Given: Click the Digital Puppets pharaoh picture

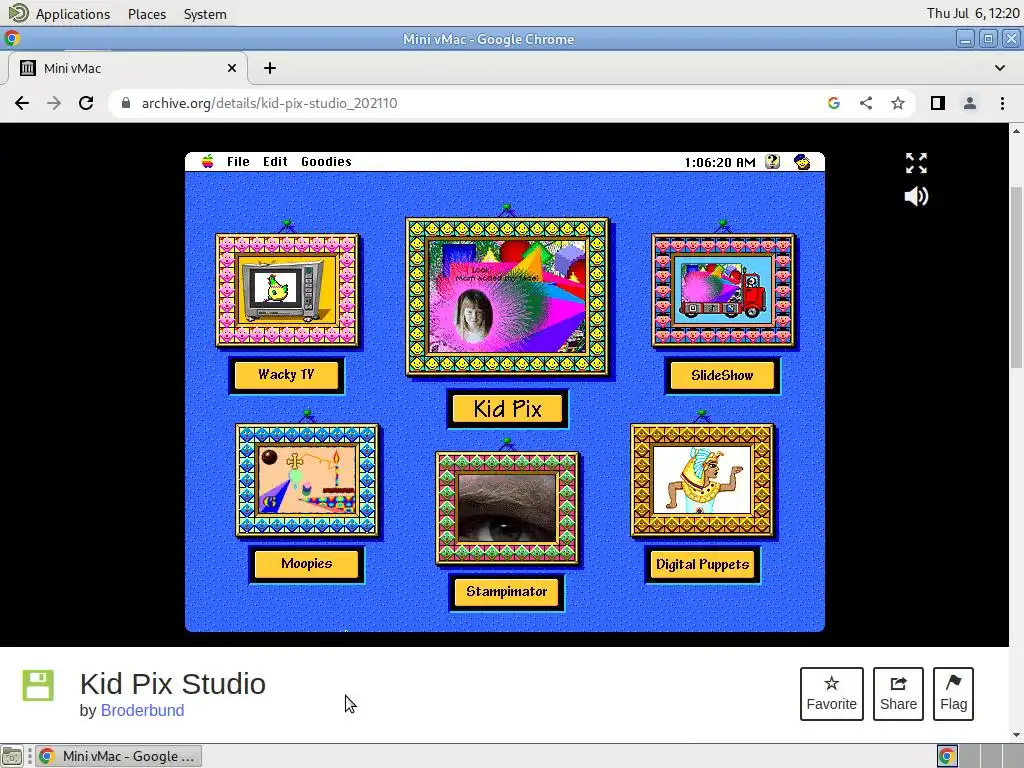Looking at the screenshot, I should (702, 480).
